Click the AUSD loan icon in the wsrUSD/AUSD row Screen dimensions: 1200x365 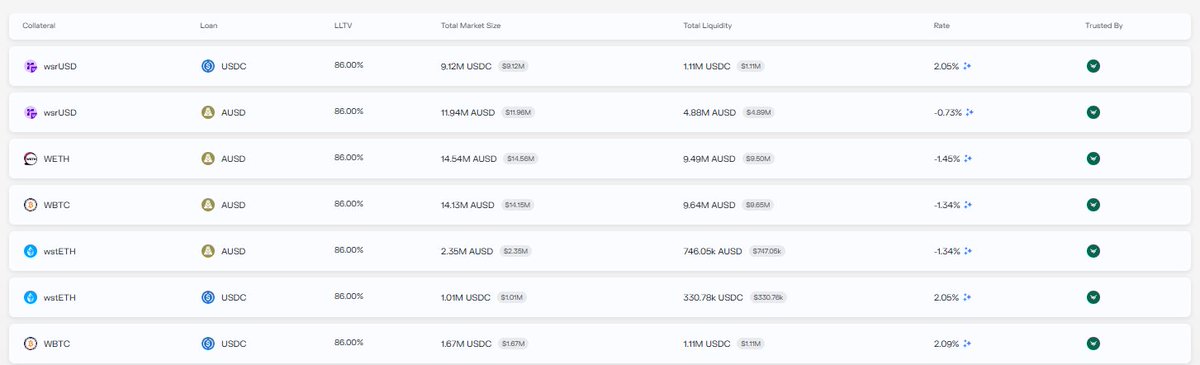pos(208,112)
